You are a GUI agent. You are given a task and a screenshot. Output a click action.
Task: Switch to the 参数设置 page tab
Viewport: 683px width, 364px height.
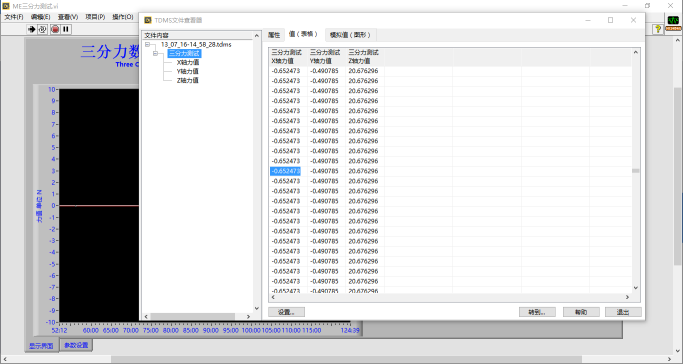[76, 345]
